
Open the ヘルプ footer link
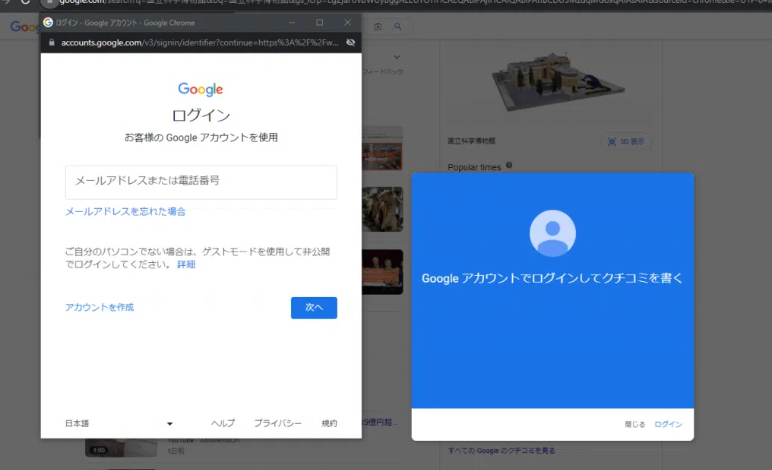pyautogui.click(x=223, y=423)
